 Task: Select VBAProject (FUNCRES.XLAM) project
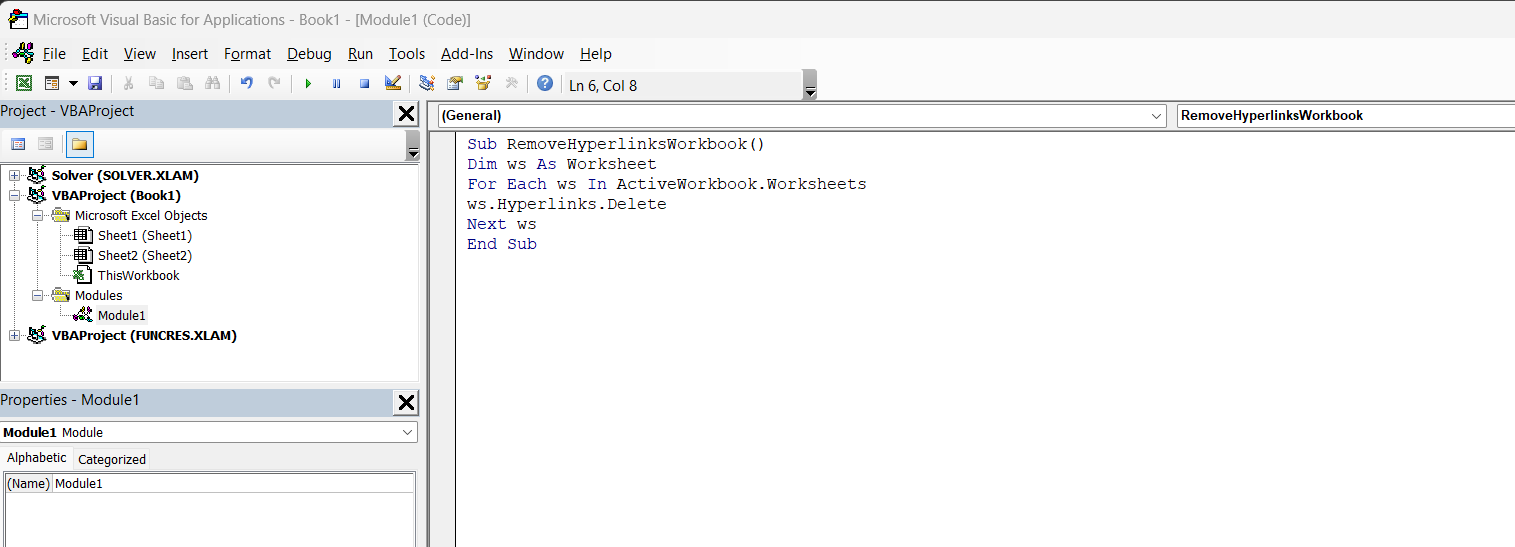144,335
